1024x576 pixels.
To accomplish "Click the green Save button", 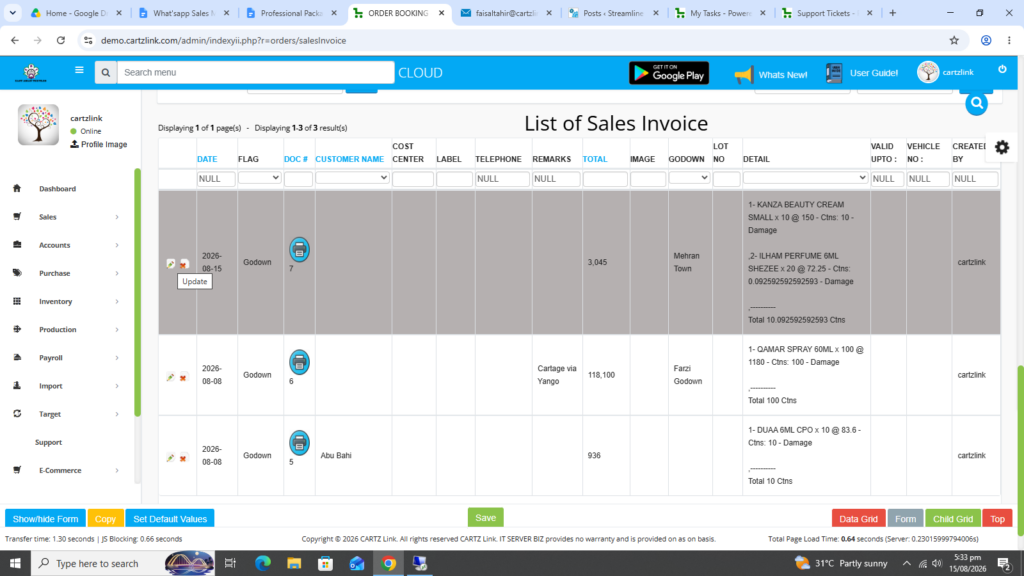I will 485,517.
